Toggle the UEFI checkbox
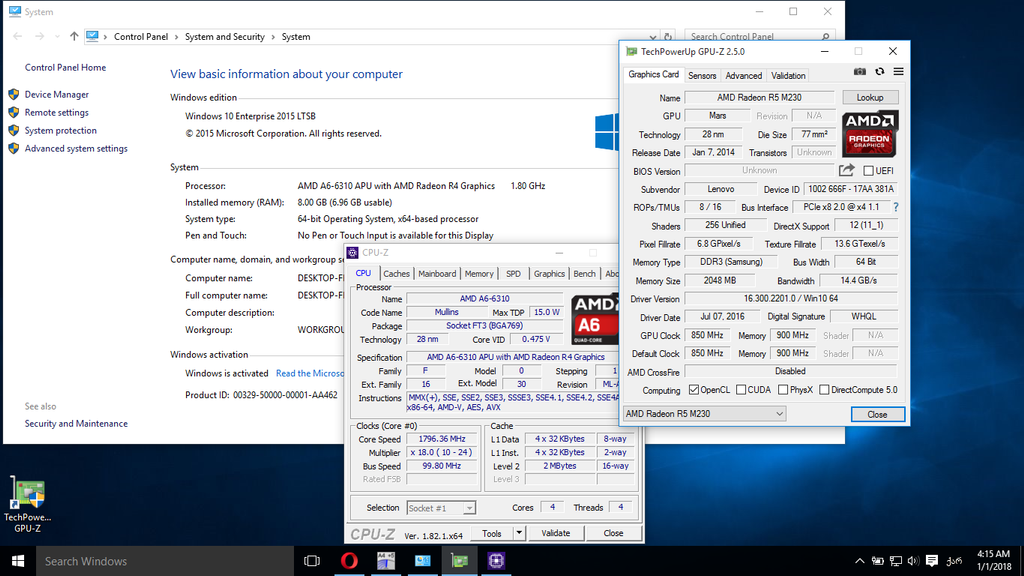Screen dimensions: 1024x576 pos(869,170)
